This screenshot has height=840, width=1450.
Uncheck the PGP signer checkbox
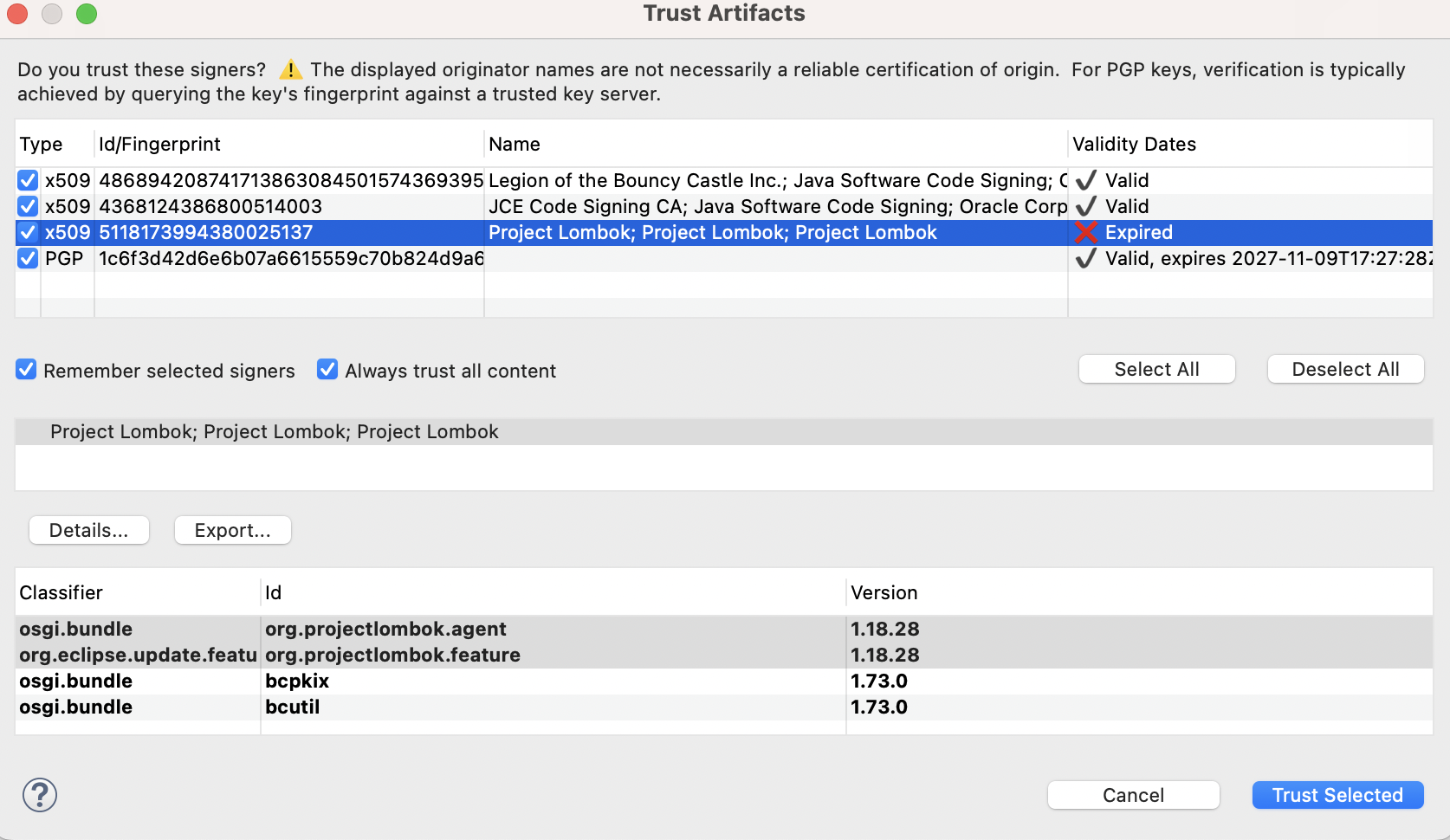click(27, 258)
